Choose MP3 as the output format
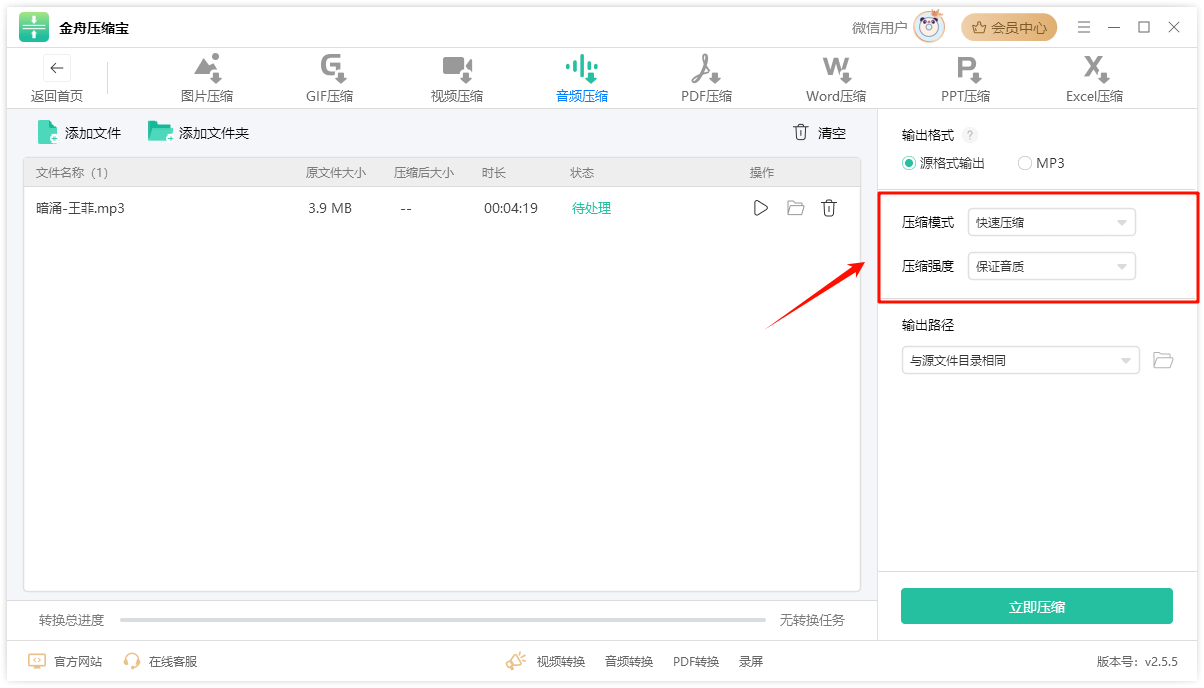The width and height of the screenshot is (1204, 688). pos(1041,163)
